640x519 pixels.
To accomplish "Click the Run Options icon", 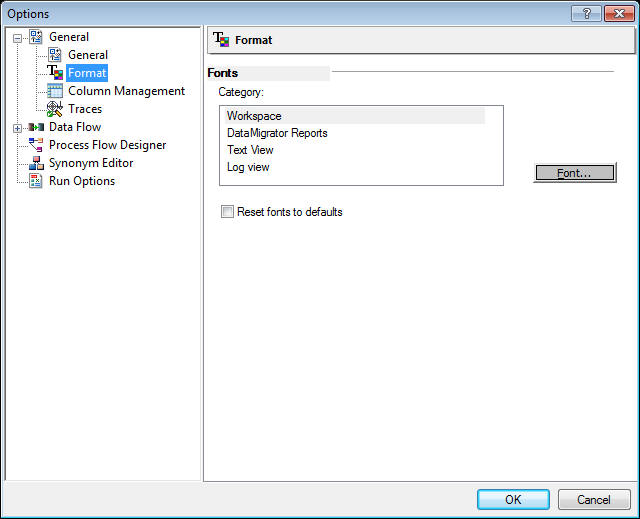I will pyautogui.click(x=36, y=181).
